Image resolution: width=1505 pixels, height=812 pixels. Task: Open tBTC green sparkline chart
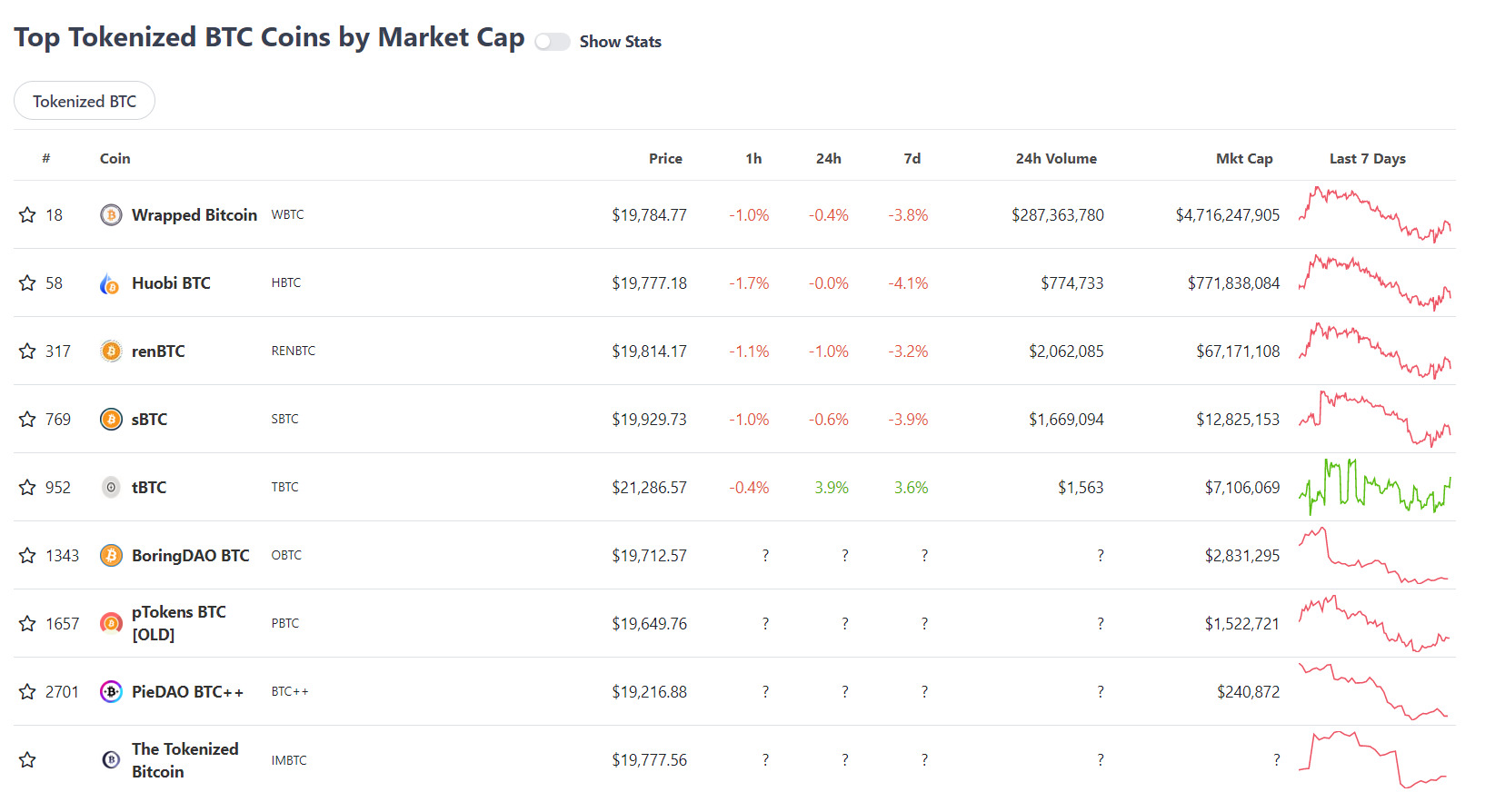(x=1375, y=487)
